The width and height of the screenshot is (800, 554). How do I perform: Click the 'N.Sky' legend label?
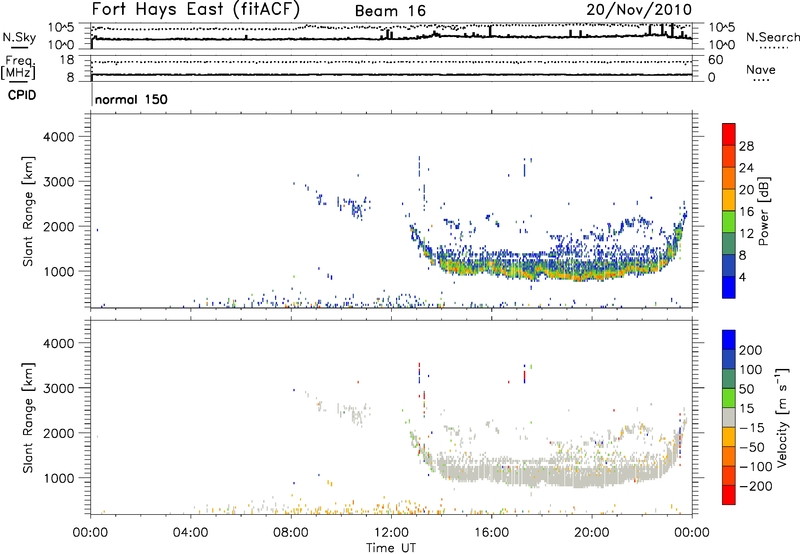pos(19,37)
